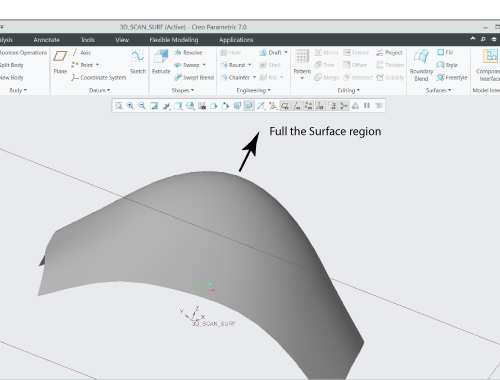
Task: Collapse the ribbon with the up arrow
Action: coord(473,39)
